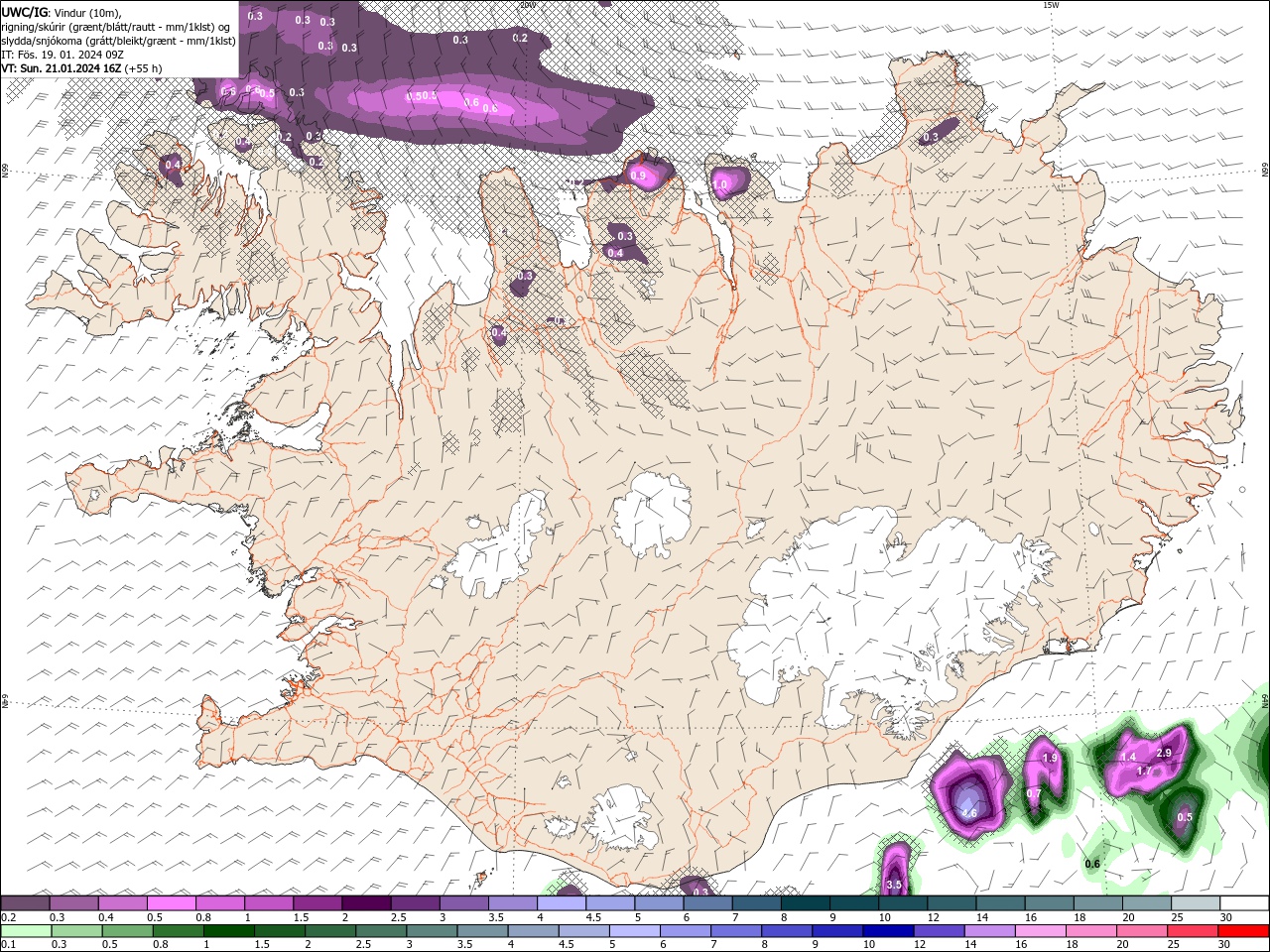Click the dusky mauve snowfall scale swatch at 0.2
The image size is (1270, 952).
25,903
